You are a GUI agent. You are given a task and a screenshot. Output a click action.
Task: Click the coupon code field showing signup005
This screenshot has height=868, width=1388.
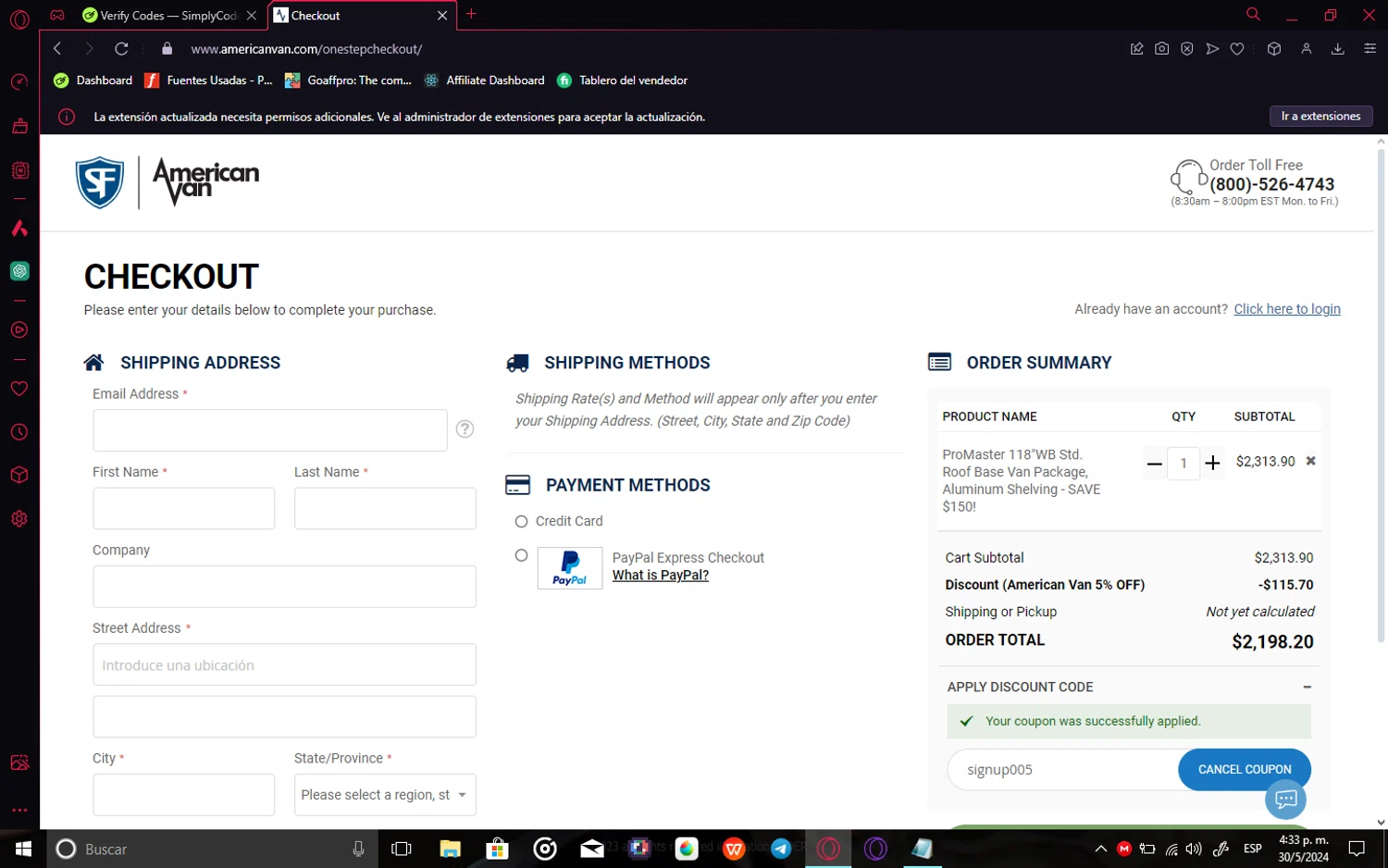(x=1062, y=770)
